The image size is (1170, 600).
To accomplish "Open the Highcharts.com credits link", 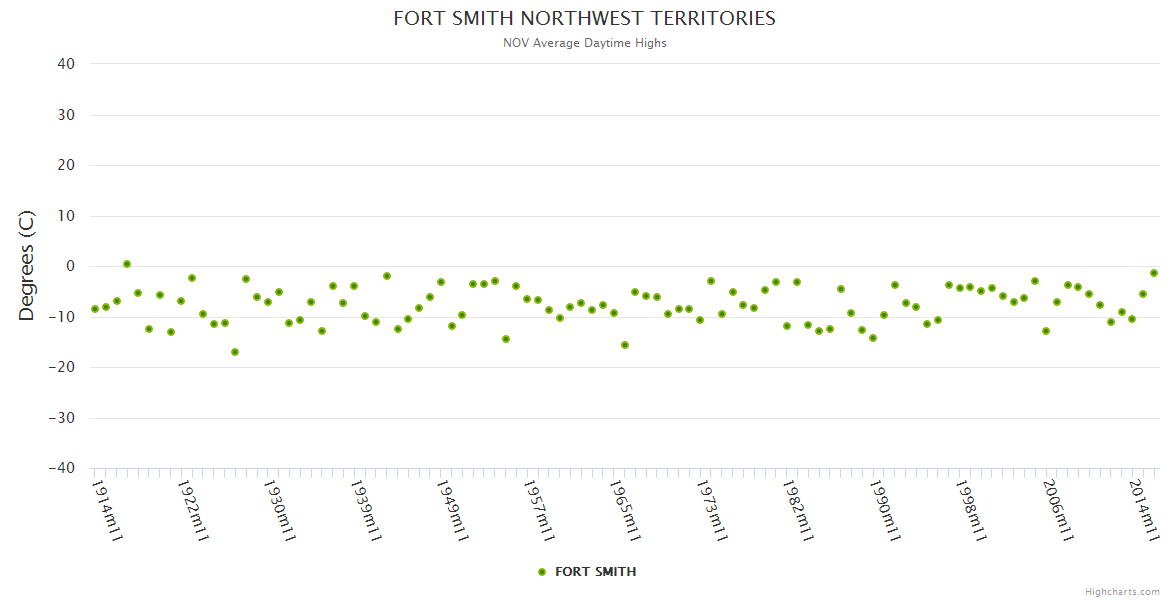I will point(1122,592).
